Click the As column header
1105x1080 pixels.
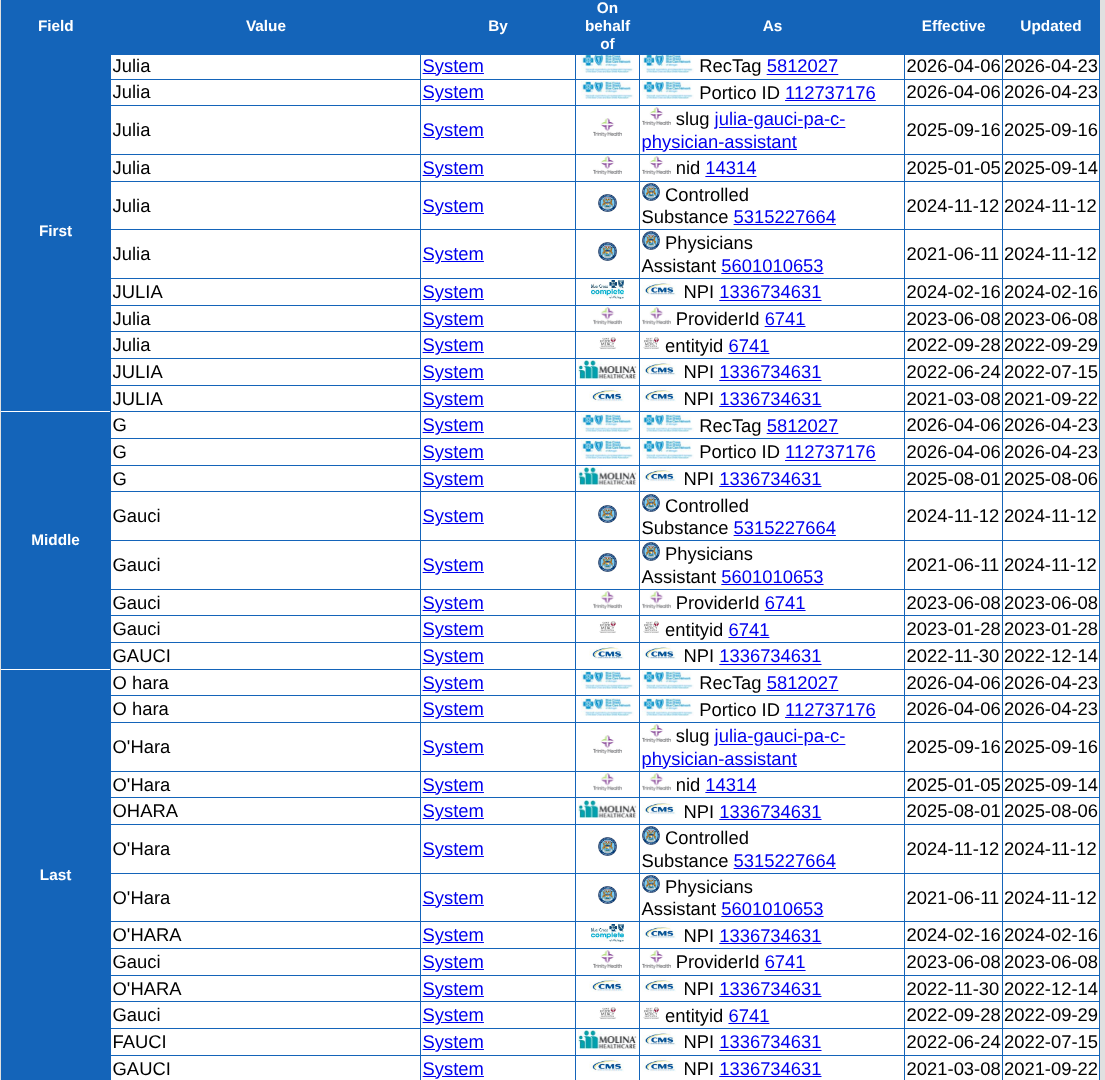point(772,26)
